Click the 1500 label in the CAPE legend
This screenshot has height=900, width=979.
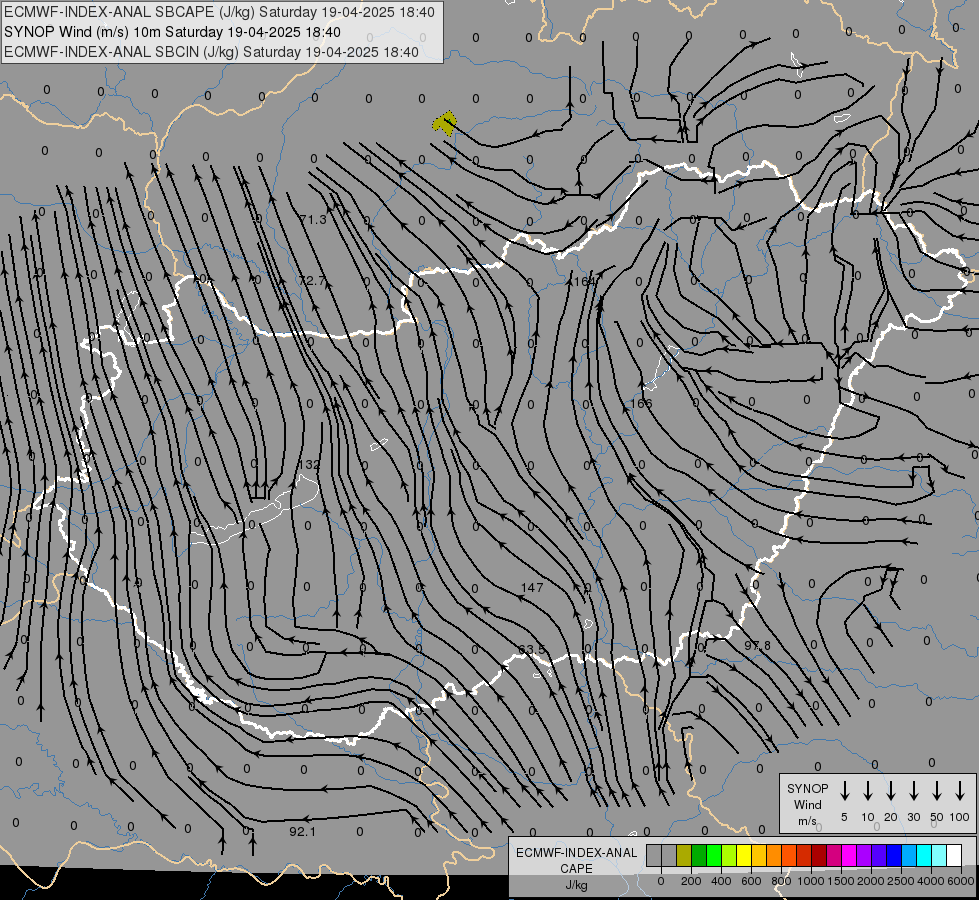(x=841, y=881)
